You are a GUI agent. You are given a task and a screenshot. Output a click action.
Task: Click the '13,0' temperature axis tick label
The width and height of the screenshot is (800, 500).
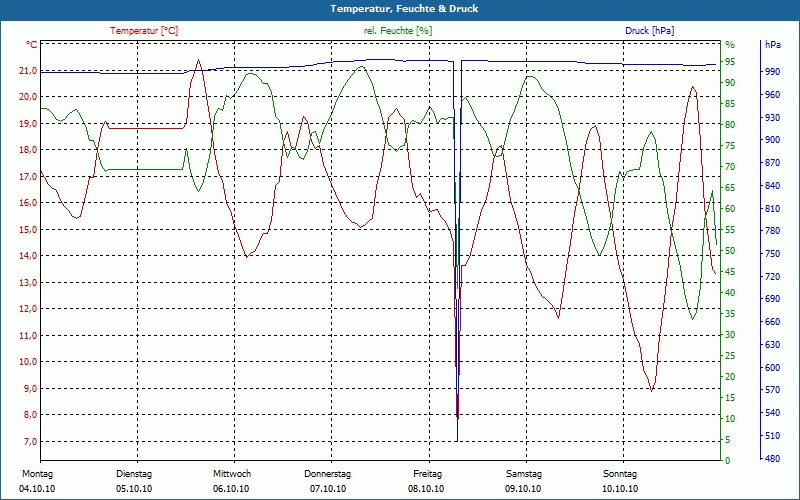coord(28,283)
